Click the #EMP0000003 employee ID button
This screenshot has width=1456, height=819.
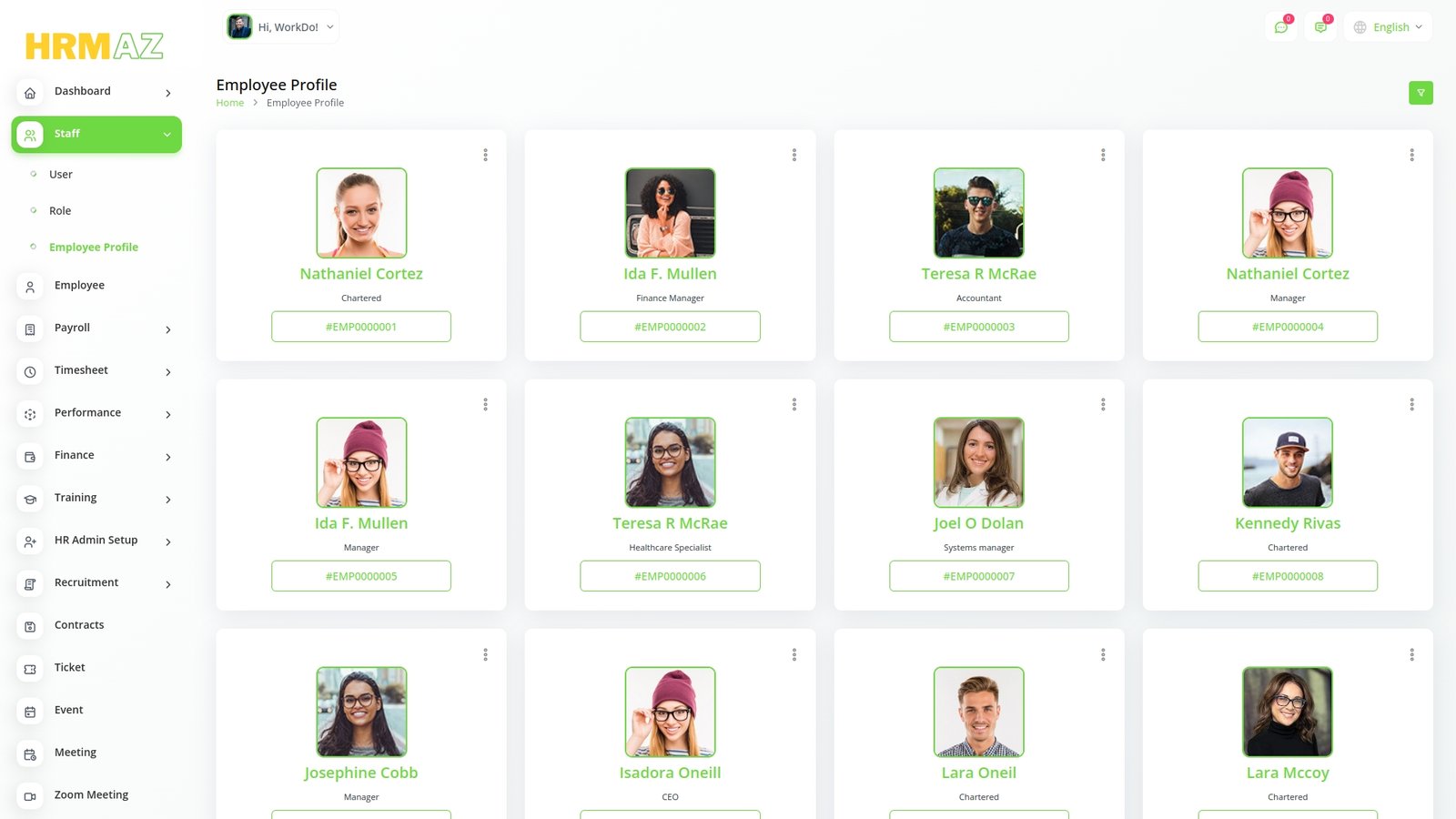[978, 327]
